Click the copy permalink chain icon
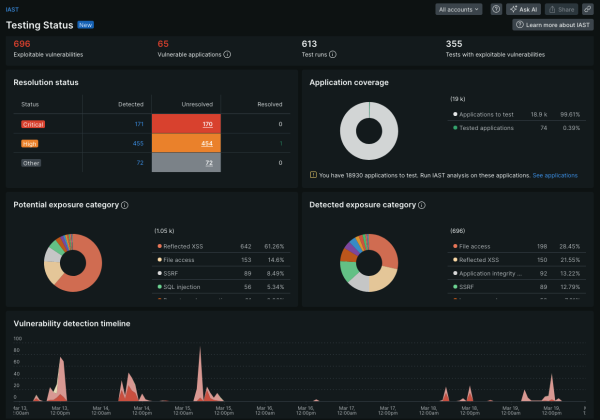Screen dimensions: 600x420 [x=586, y=9]
